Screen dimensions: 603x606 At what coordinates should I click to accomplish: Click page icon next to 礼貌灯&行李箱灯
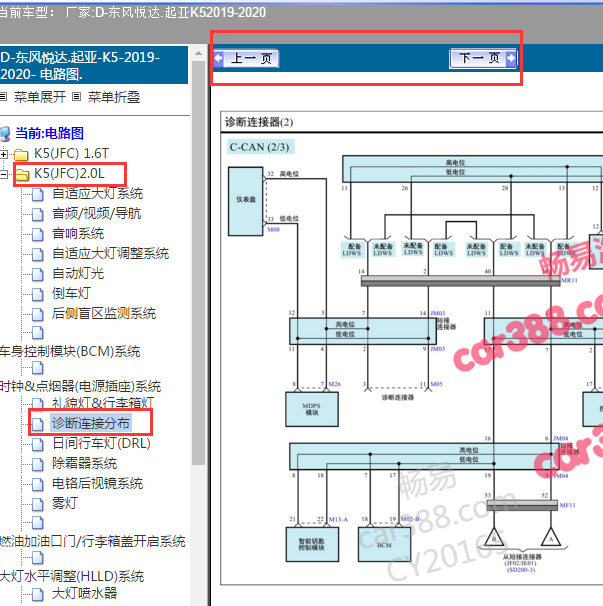(x=37, y=404)
